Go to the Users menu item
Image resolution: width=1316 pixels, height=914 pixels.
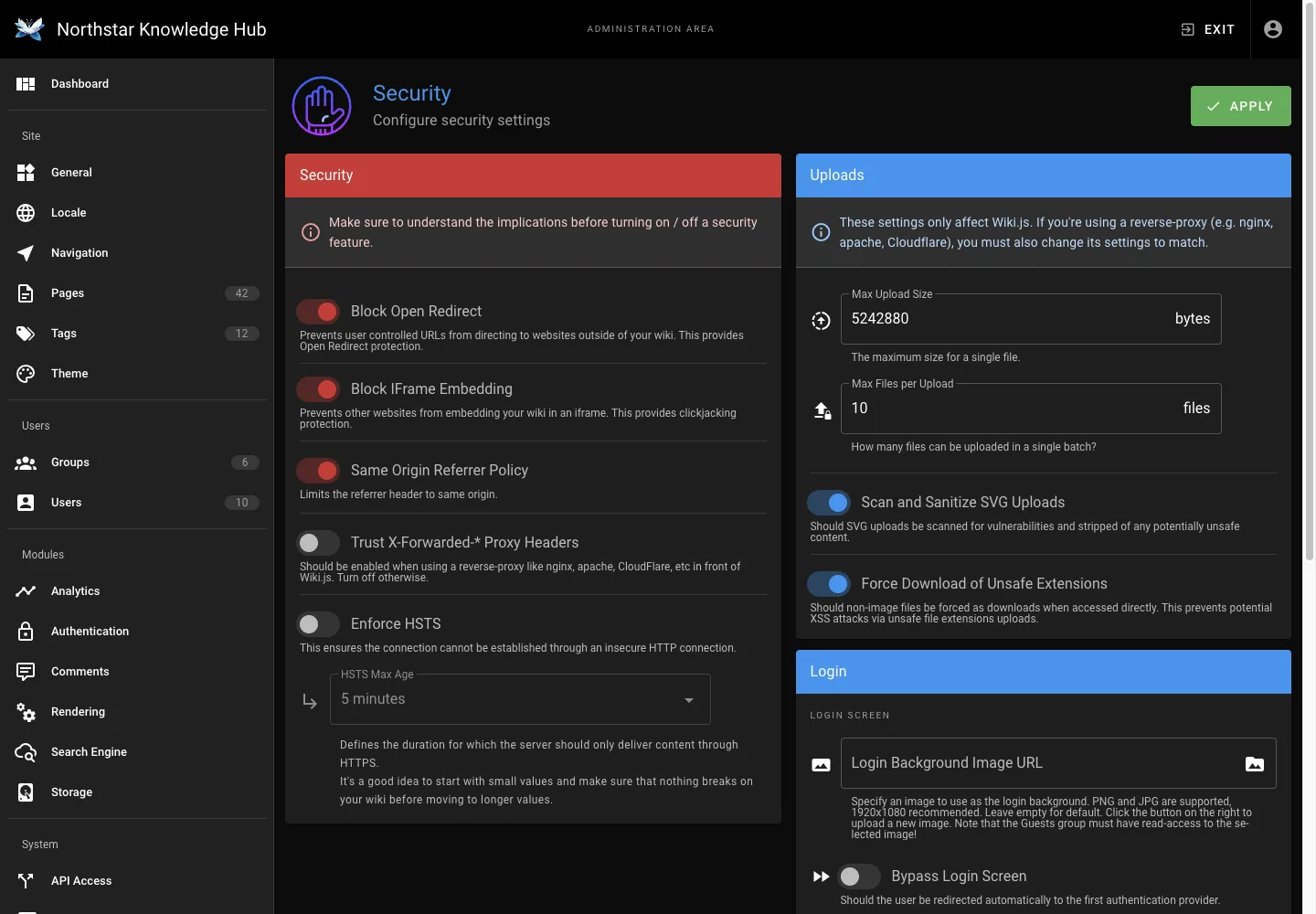(137, 503)
